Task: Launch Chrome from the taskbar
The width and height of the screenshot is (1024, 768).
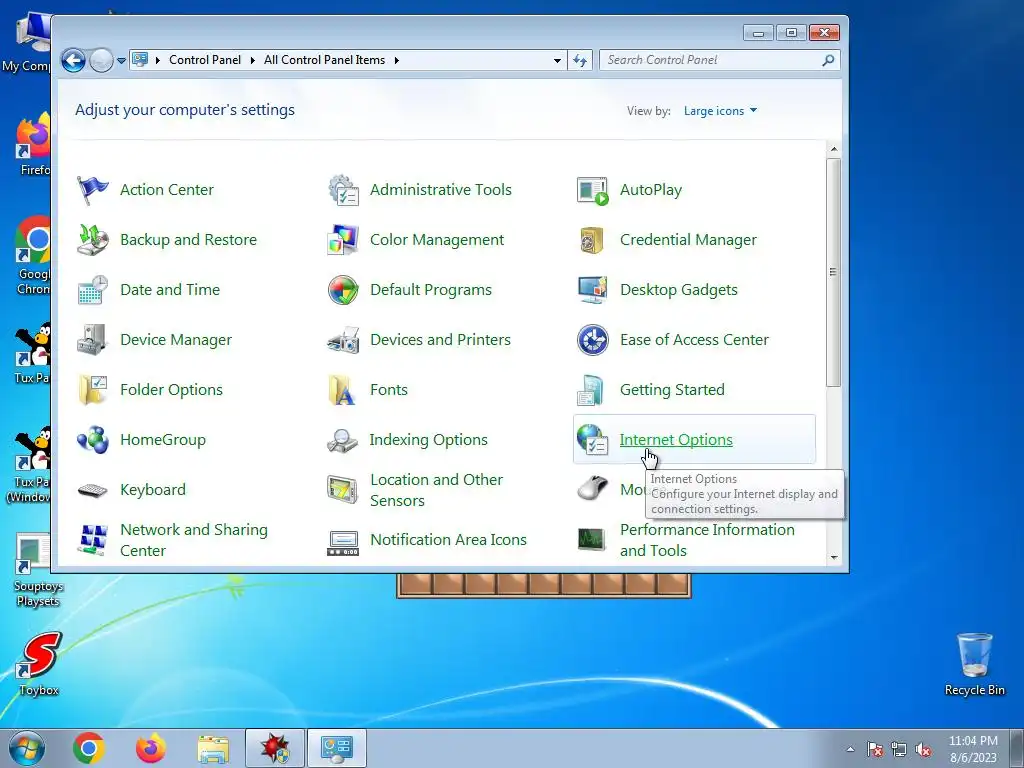Action: [x=89, y=748]
